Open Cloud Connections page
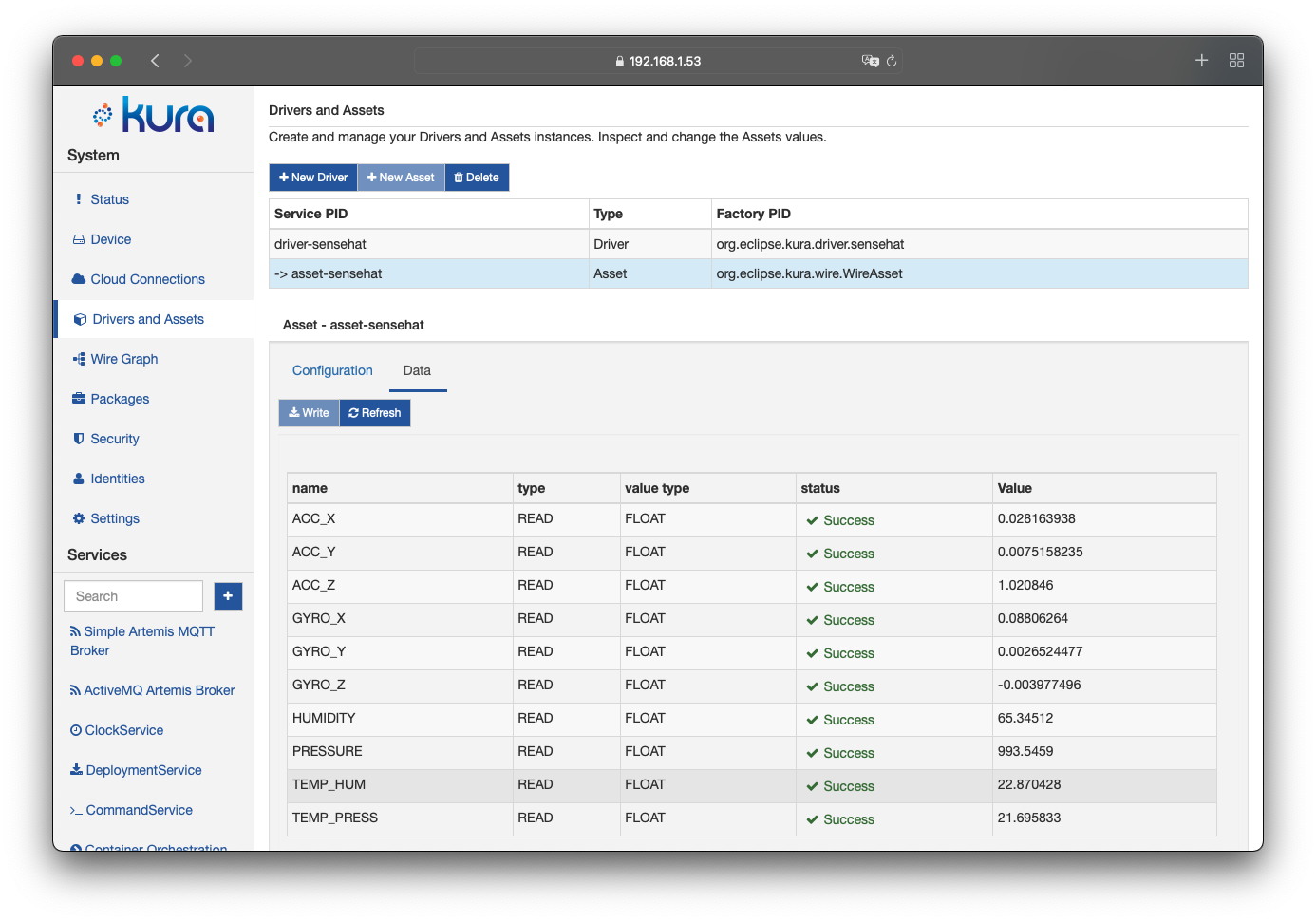This screenshot has width=1316, height=921. pyautogui.click(x=148, y=279)
